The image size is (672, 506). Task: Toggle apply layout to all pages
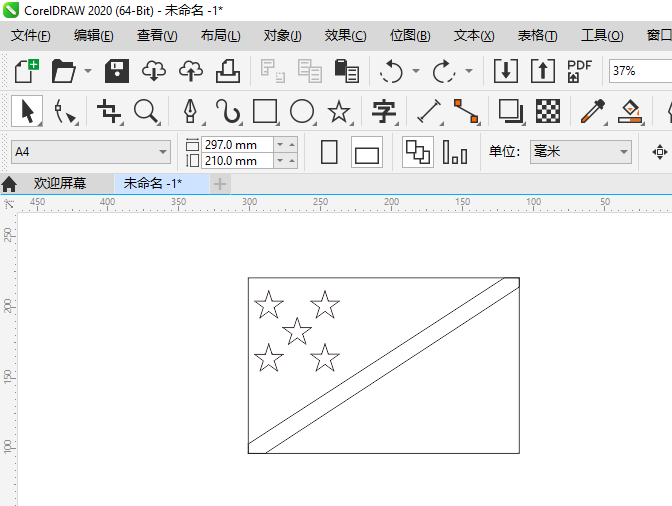(x=417, y=152)
